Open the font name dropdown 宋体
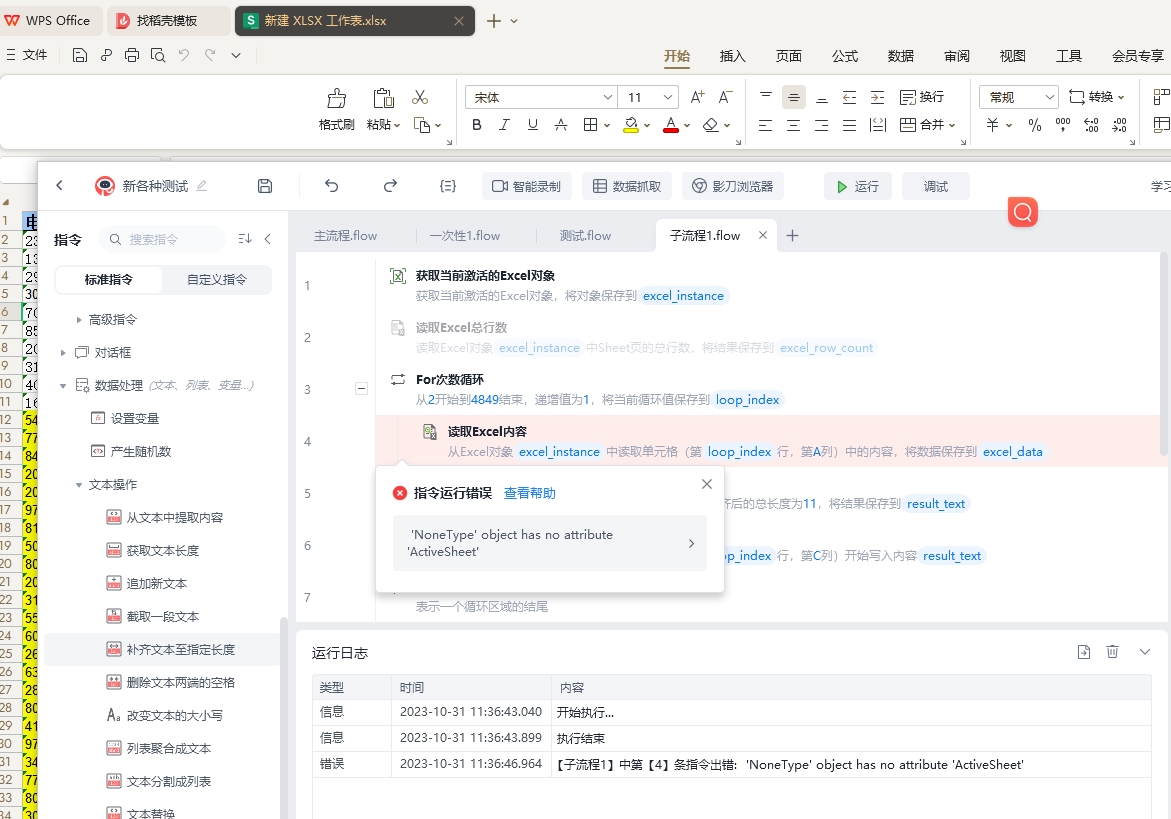The height and width of the screenshot is (819, 1171). pos(541,97)
